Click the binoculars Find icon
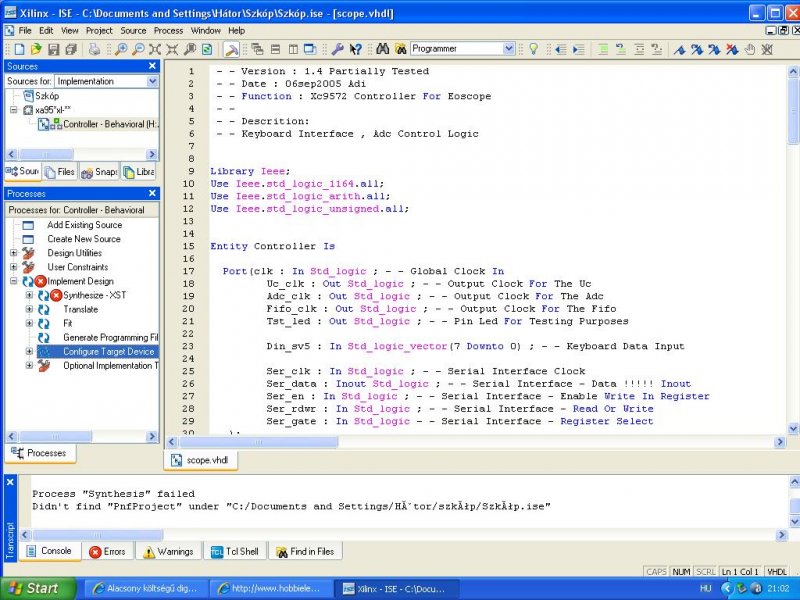The image size is (800, 600). click(x=381, y=49)
